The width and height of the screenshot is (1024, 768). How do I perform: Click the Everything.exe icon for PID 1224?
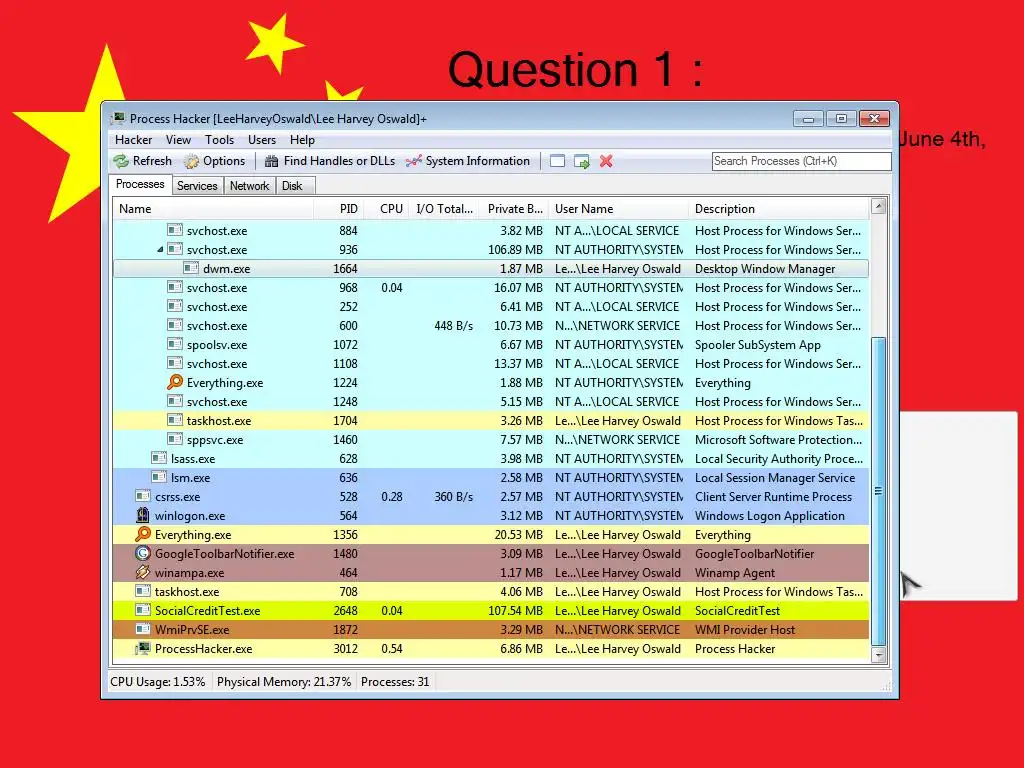174,382
